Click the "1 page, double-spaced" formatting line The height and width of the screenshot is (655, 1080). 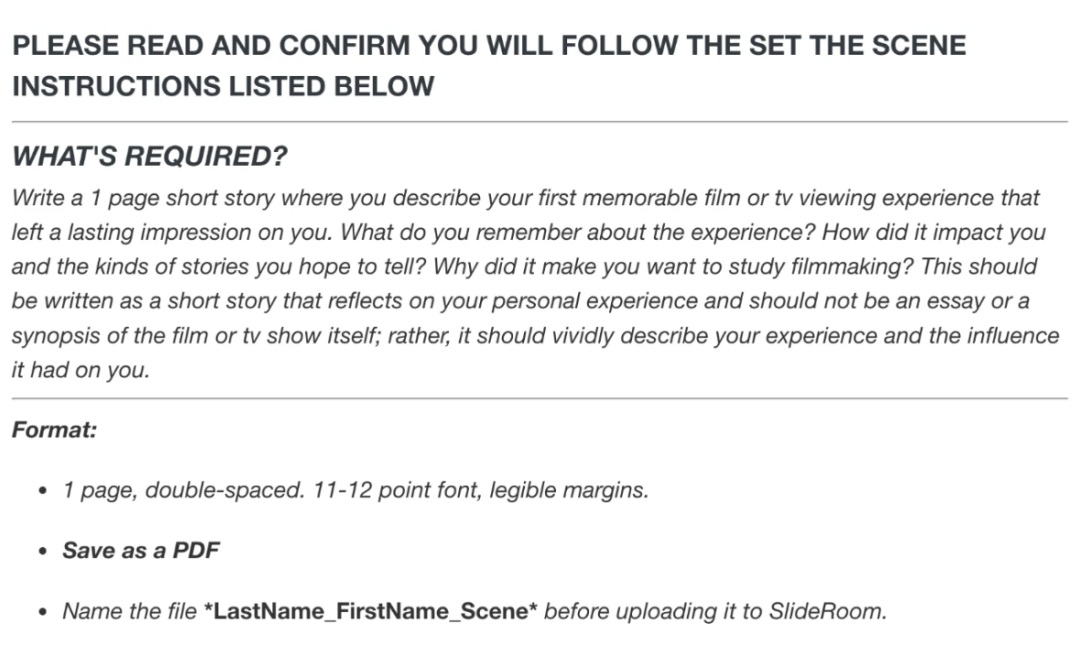(x=355, y=490)
